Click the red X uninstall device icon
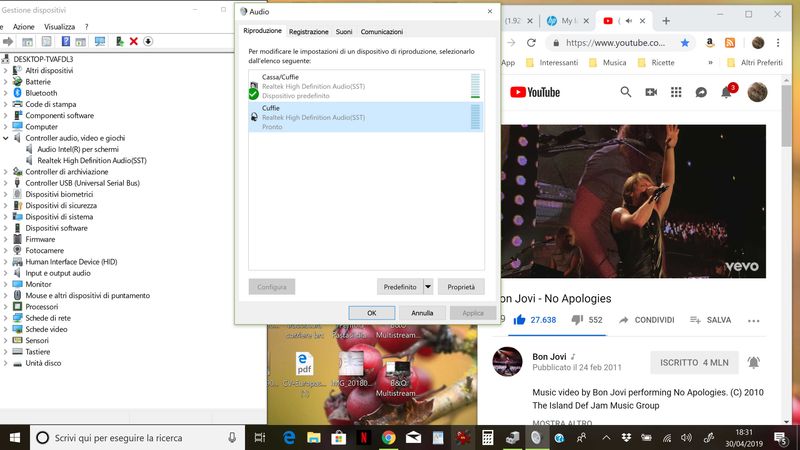 pos(134,41)
